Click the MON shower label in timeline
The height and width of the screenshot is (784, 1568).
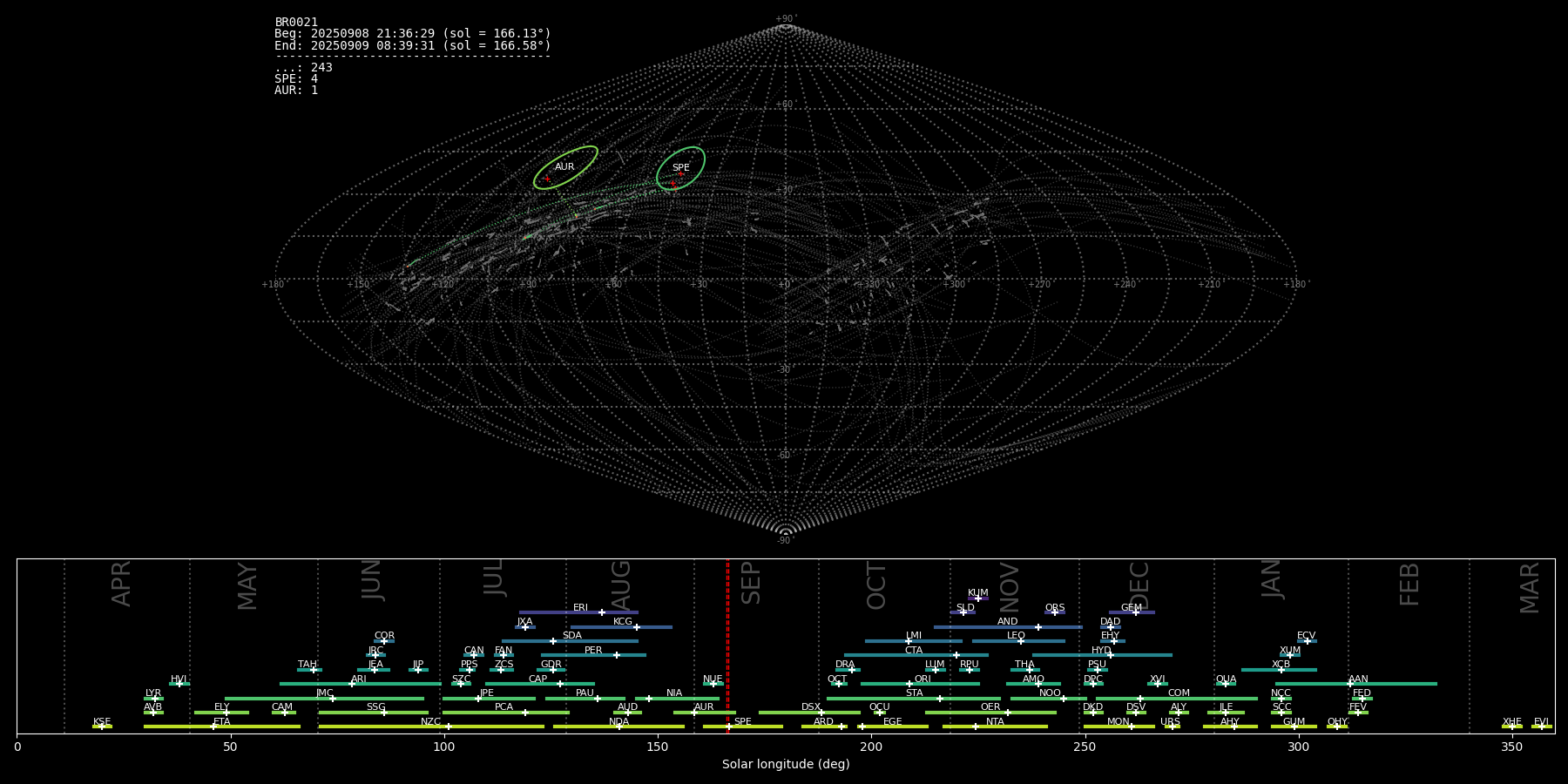[1119, 722]
